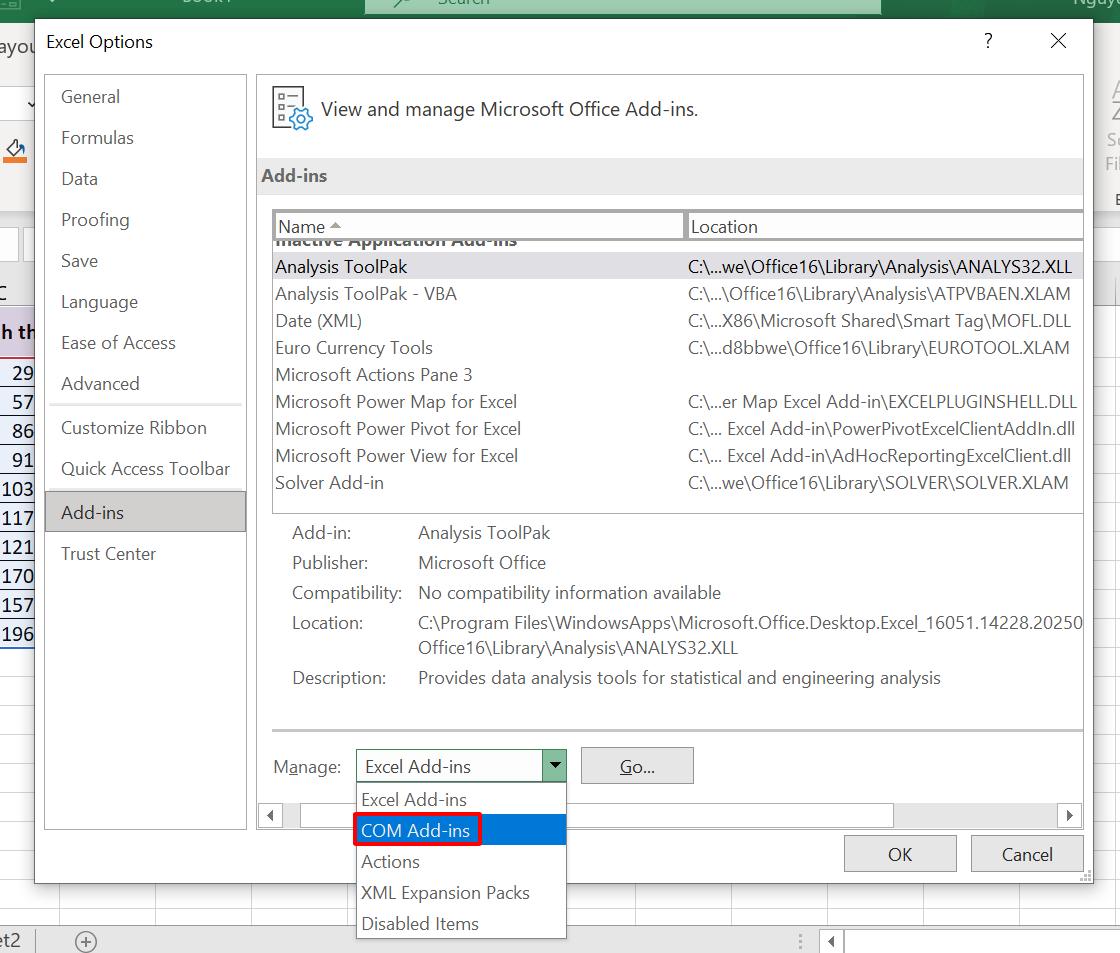1120x953 pixels.
Task: Open the Manage dropdown arrow
Action: coord(555,765)
